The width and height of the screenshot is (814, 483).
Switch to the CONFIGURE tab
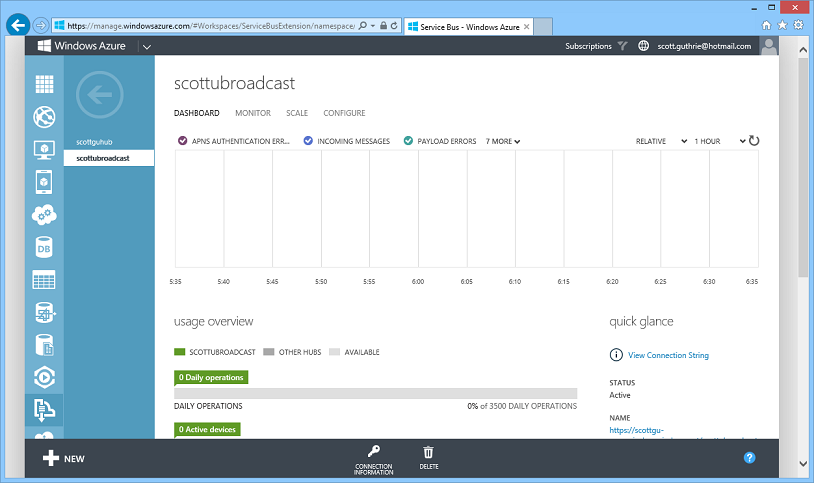344,113
